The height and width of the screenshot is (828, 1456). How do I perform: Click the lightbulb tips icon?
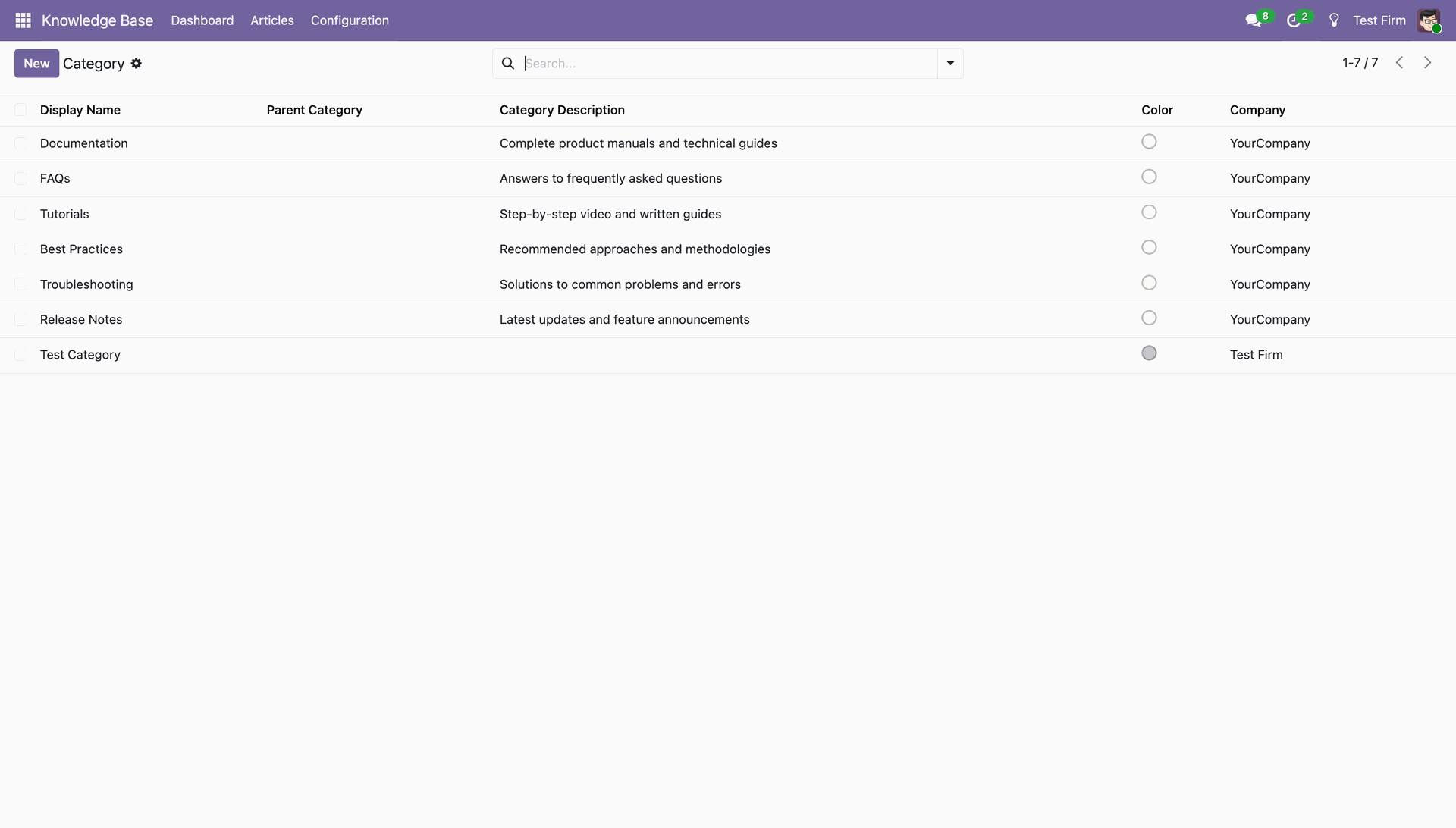pyautogui.click(x=1334, y=20)
